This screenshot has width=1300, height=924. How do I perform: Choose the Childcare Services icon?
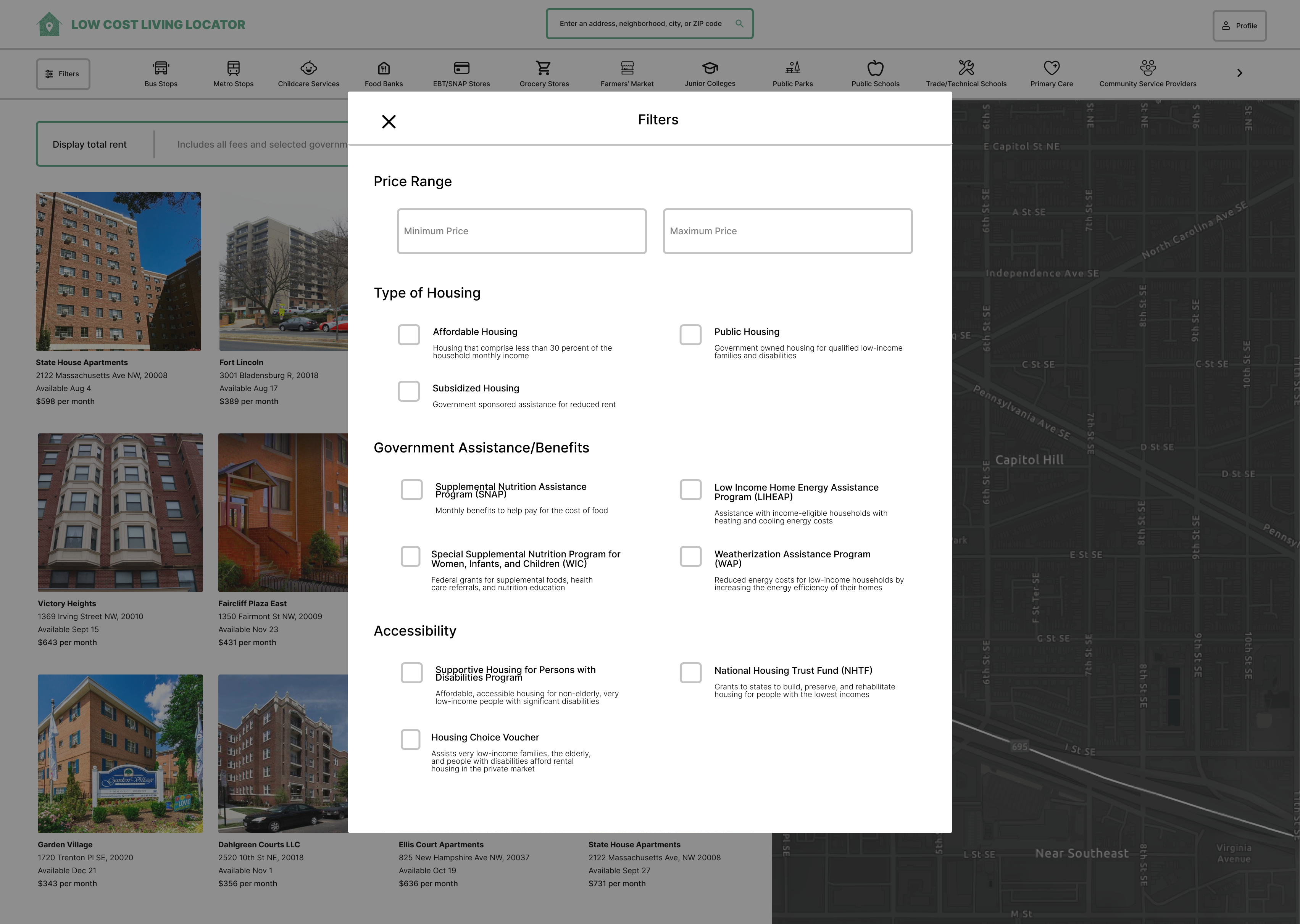click(308, 68)
